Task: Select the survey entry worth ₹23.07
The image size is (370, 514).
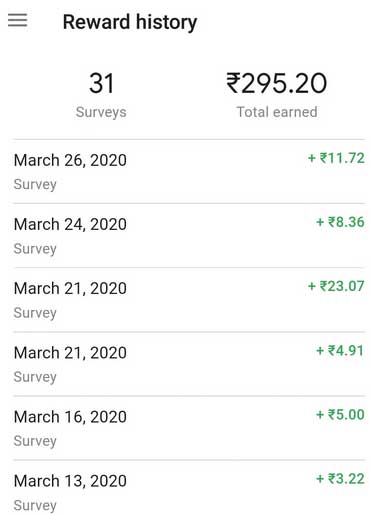Action: (189, 300)
